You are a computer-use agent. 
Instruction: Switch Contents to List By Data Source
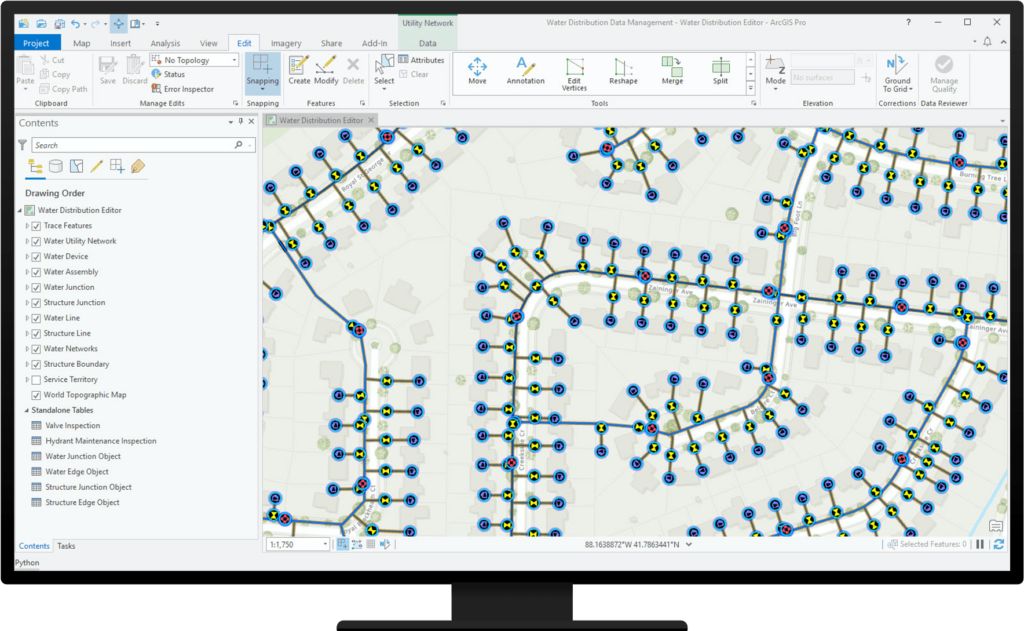[56, 167]
